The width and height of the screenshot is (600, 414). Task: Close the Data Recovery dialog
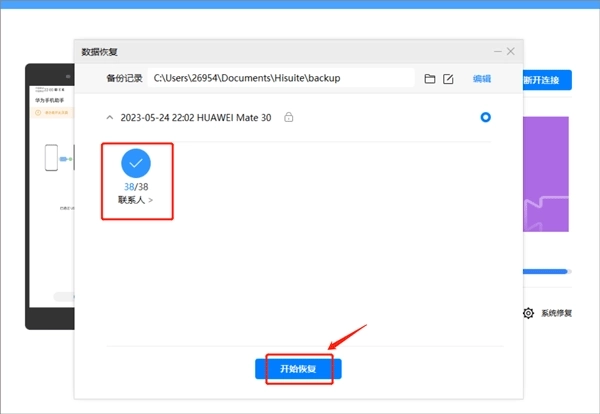click(x=511, y=51)
